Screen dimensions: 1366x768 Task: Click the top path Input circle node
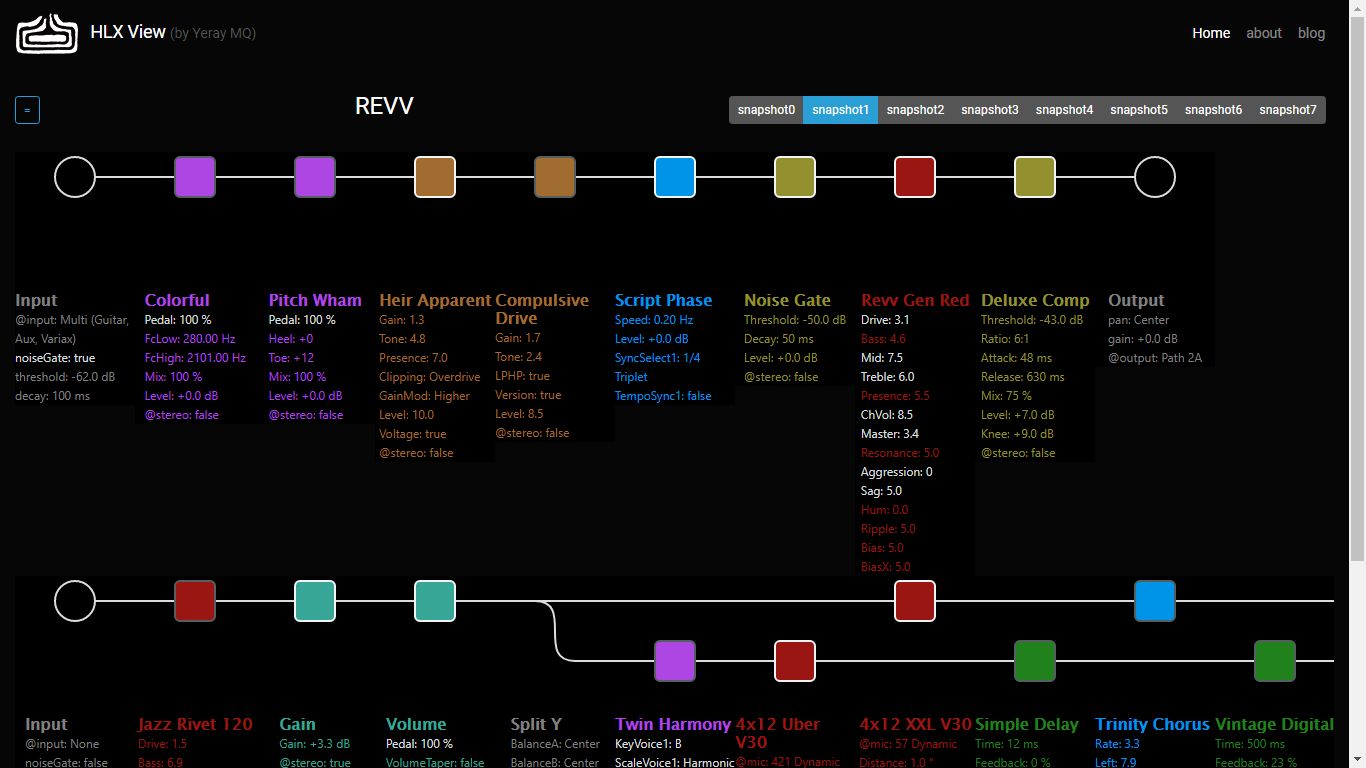coord(75,177)
